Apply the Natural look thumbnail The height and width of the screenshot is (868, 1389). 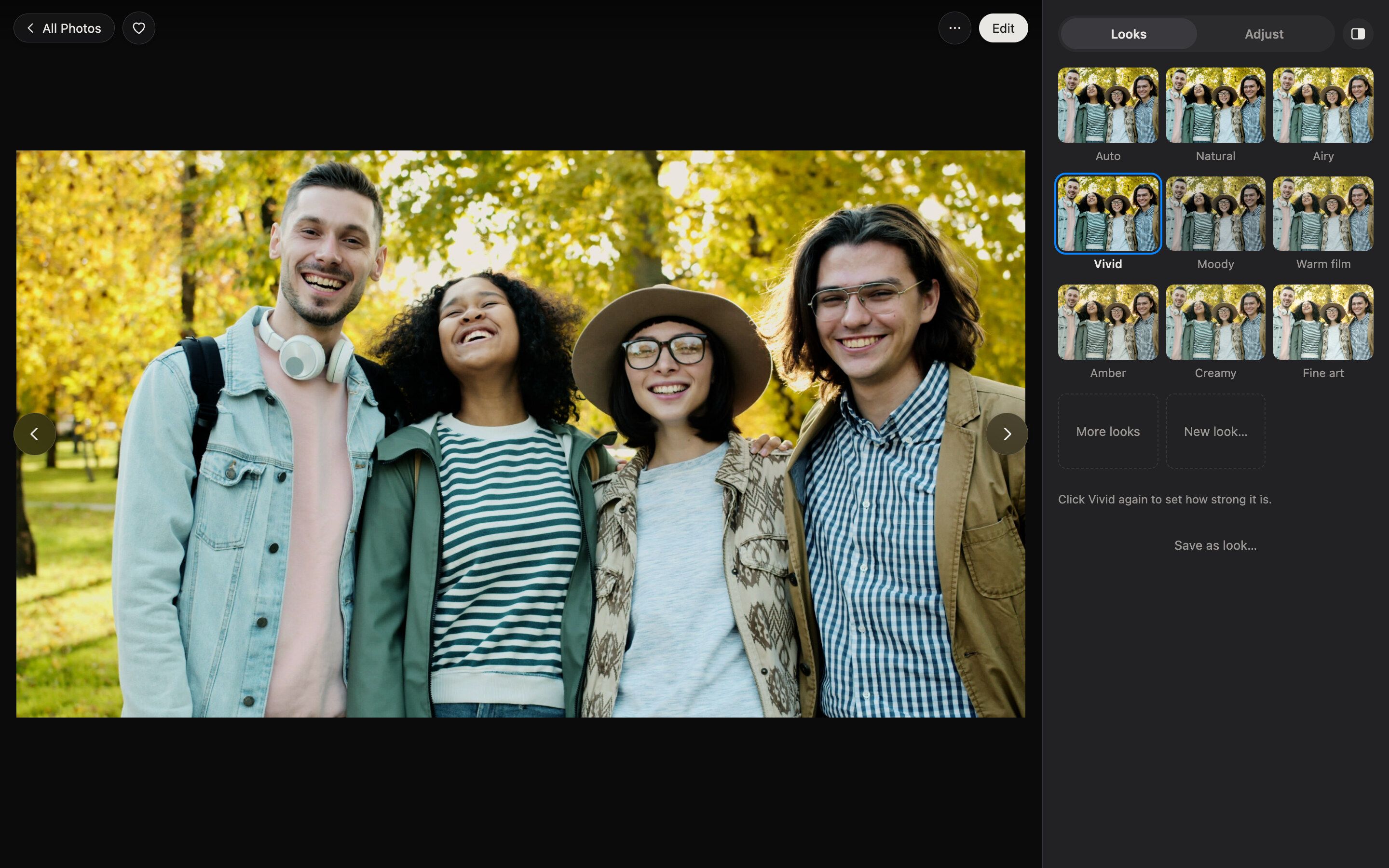(1215, 105)
